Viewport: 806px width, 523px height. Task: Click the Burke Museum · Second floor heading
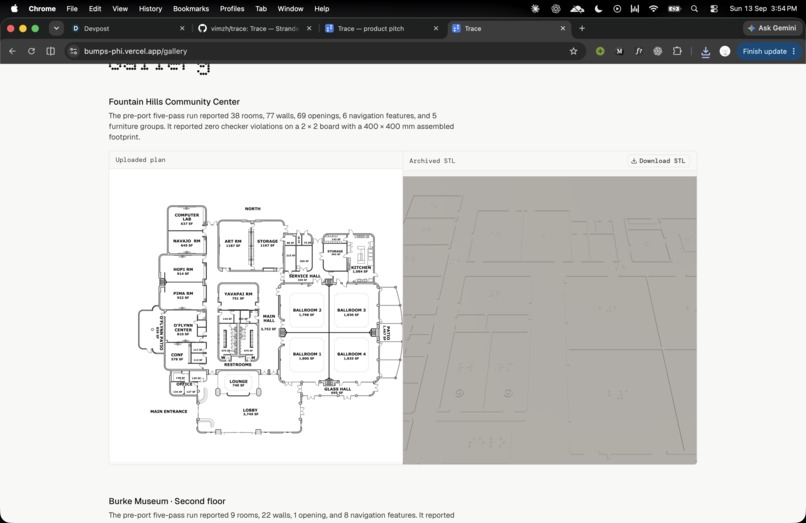click(x=167, y=501)
